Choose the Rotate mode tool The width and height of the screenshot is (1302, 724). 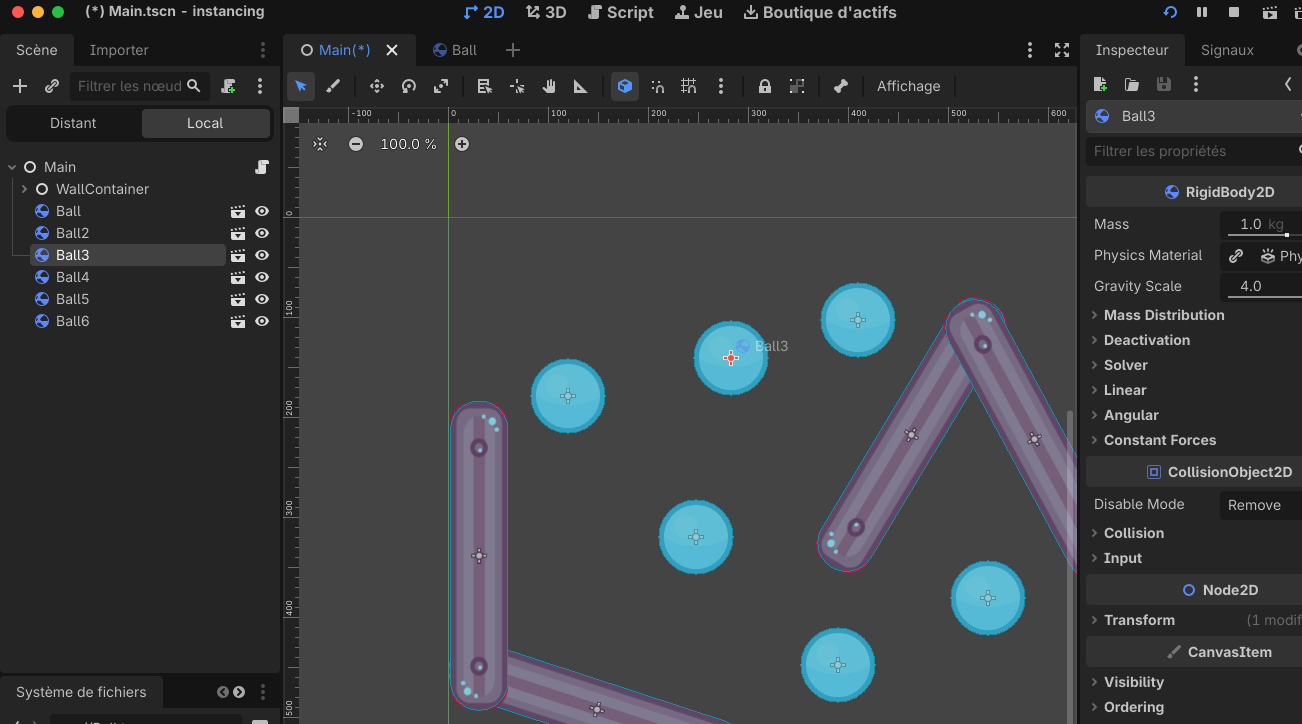pyautogui.click(x=409, y=86)
